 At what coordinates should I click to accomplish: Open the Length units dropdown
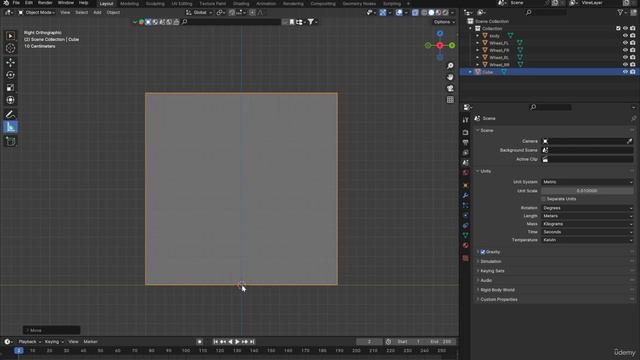587,216
